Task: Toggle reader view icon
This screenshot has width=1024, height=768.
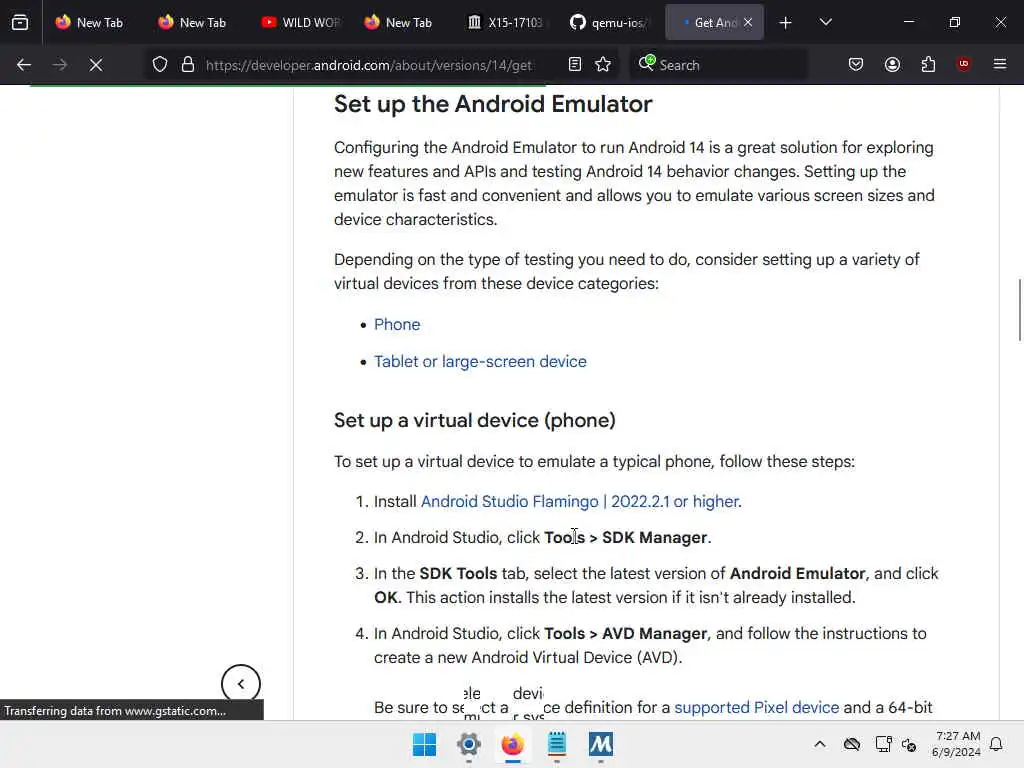Action: (x=575, y=65)
